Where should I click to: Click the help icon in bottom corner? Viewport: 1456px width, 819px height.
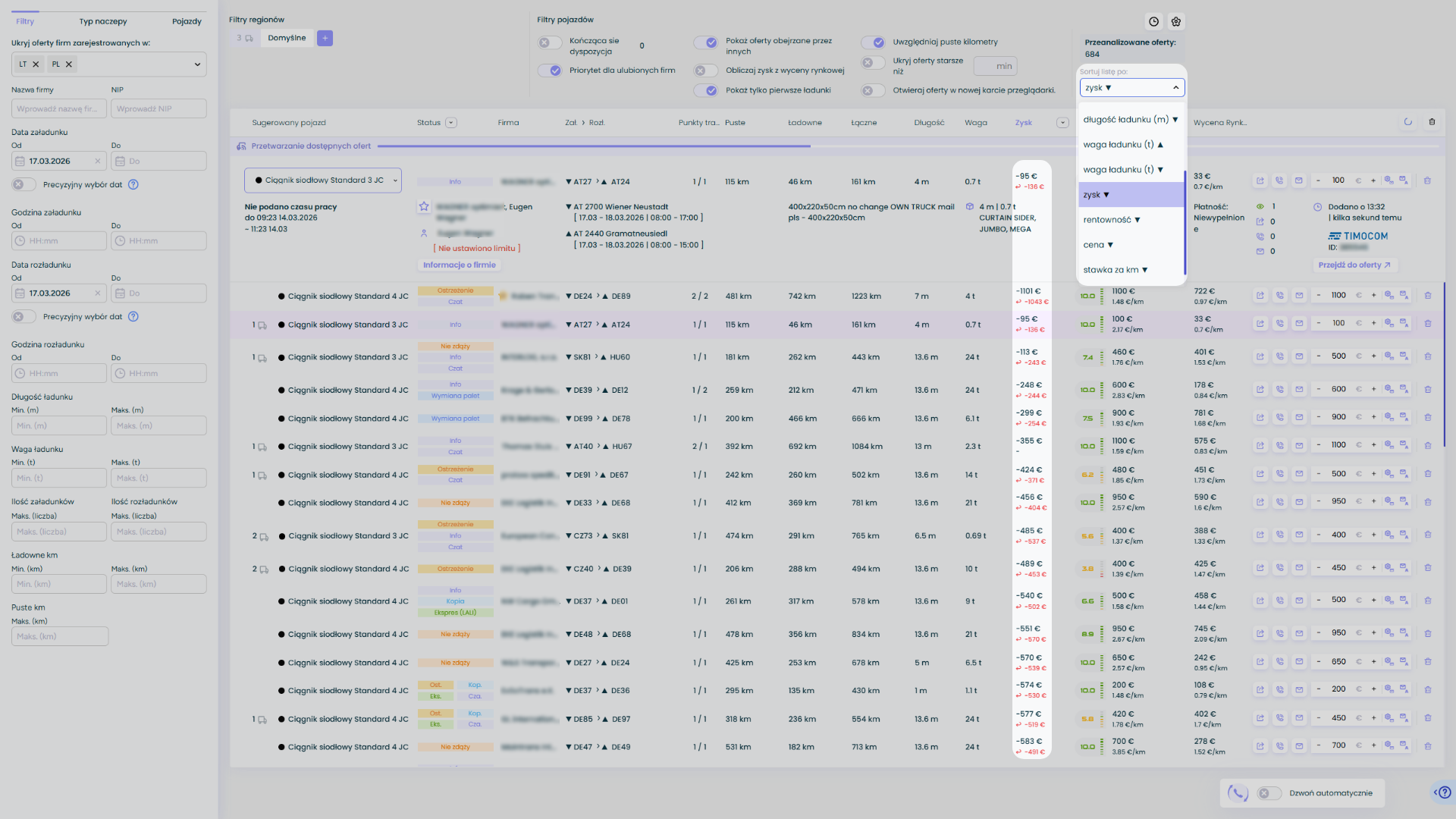point(1444,792)
